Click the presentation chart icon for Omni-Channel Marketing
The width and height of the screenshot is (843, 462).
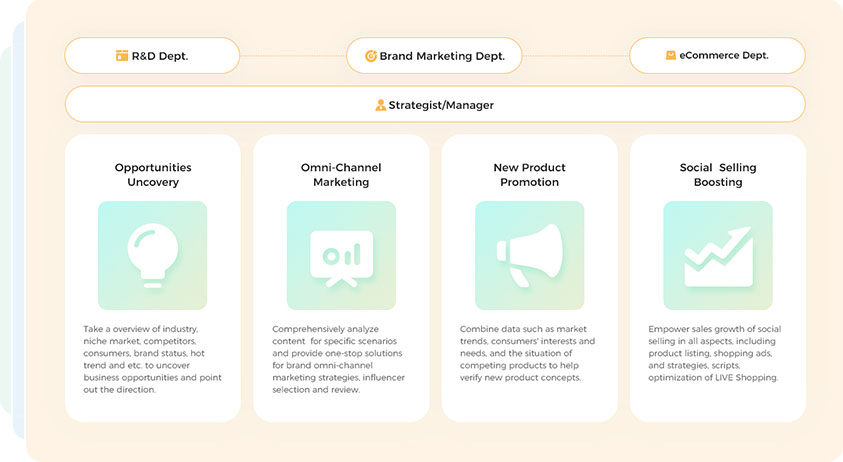coord(341,255)
